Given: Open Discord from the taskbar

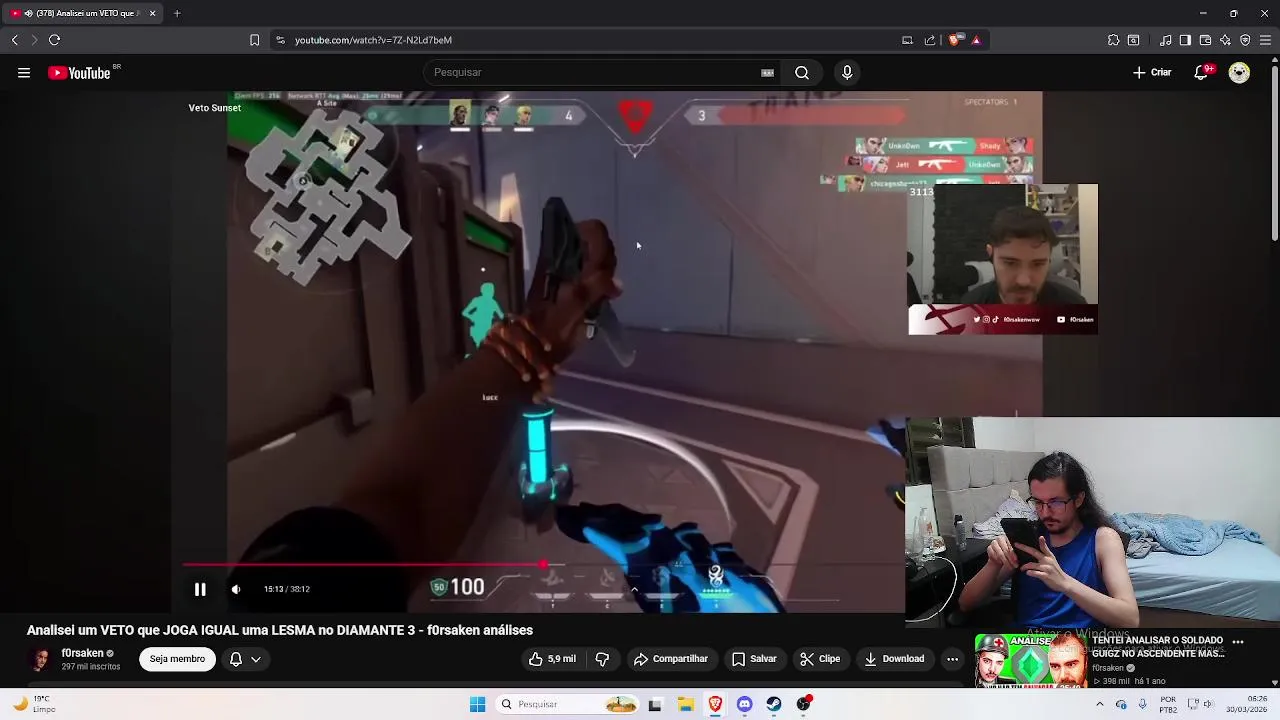Looking at the screenshot, I should pos(744,704).
